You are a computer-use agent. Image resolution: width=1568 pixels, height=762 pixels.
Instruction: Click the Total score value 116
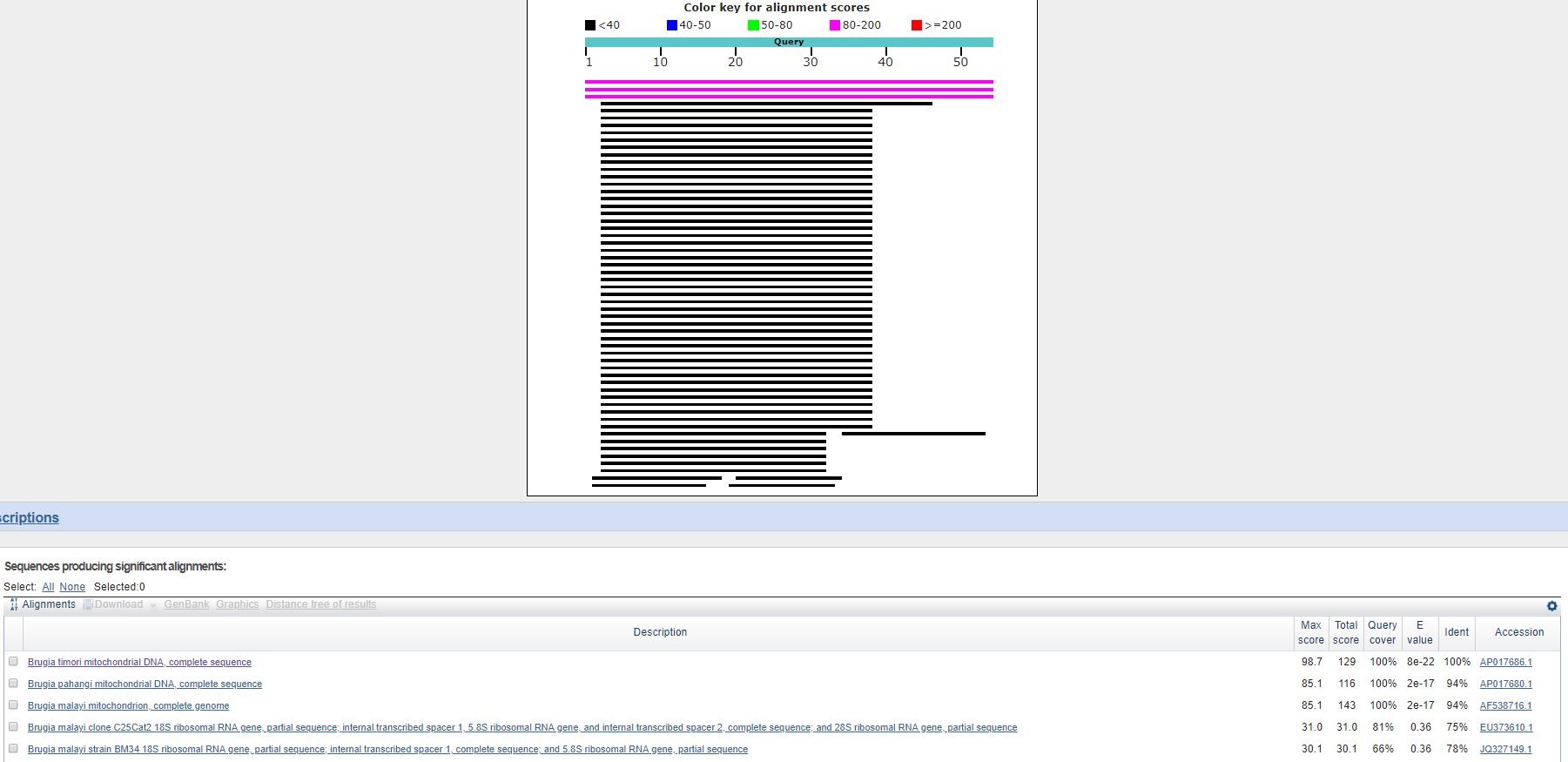1347,684
